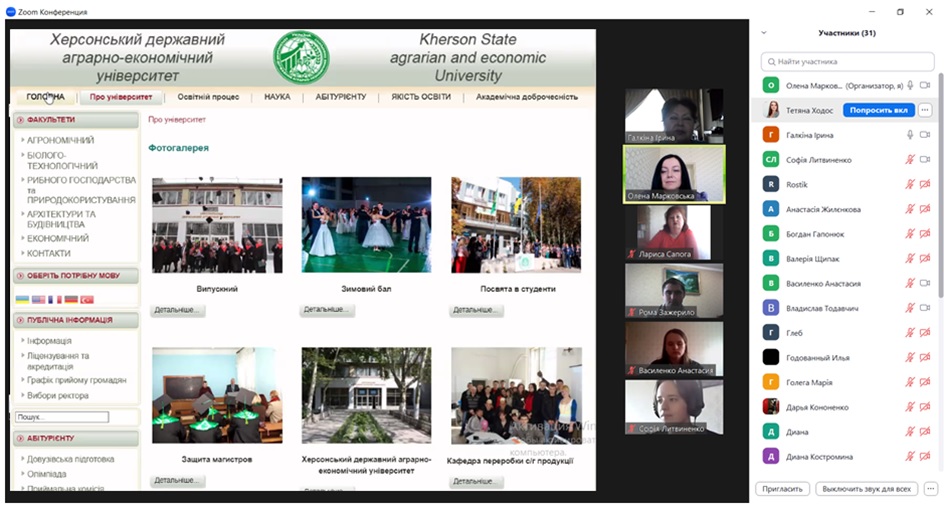Open Про університет menu tab
Image resolution: width=944 pixels, height=505 pixels.
click(121, 96)
